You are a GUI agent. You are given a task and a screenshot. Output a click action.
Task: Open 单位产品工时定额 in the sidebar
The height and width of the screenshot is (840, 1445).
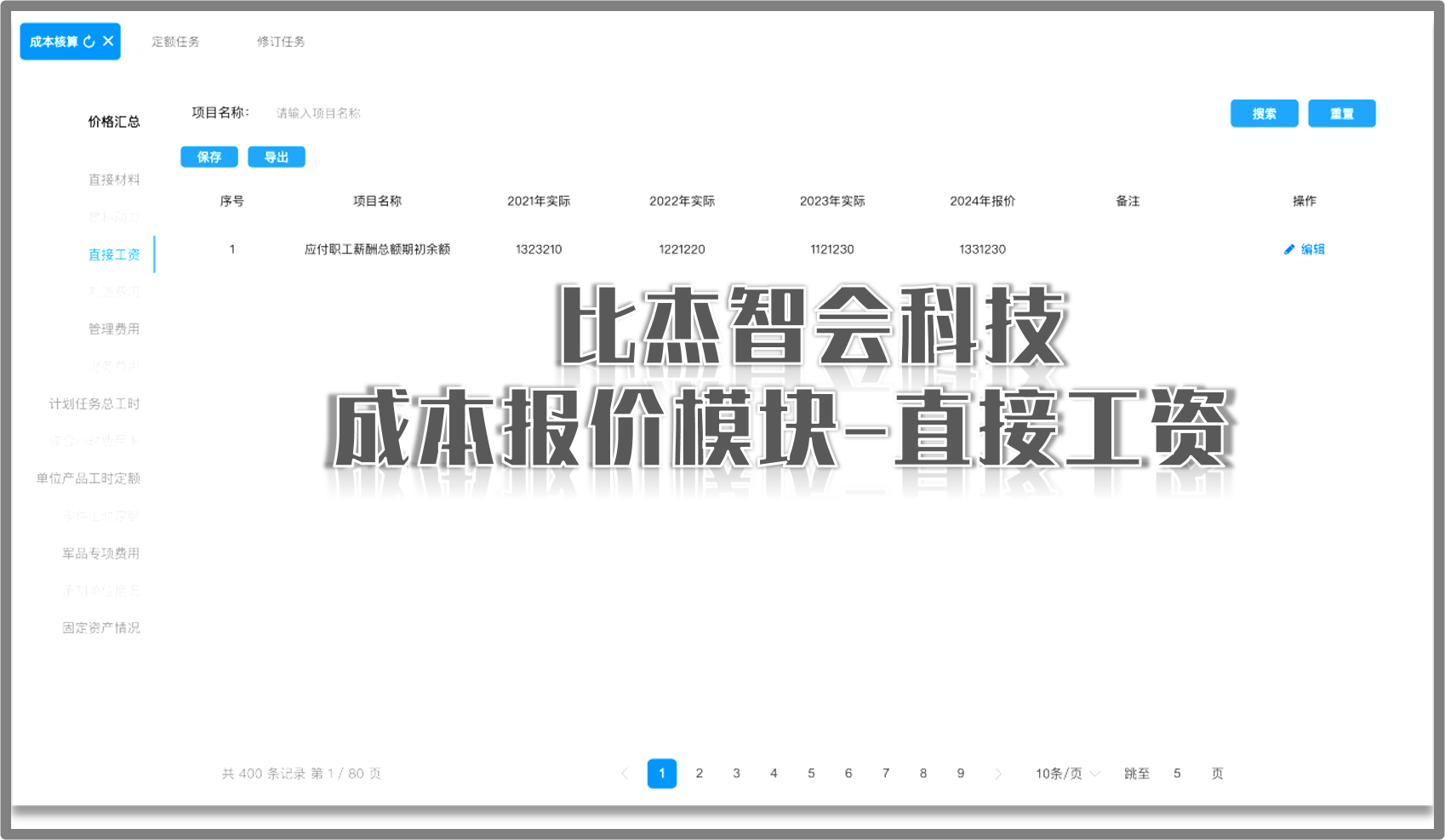[89, 478]
